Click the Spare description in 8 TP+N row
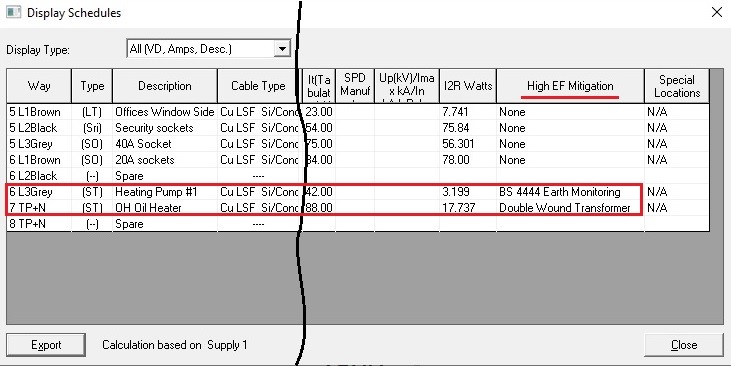Screen dimensions: 731x366 [165, 224]
